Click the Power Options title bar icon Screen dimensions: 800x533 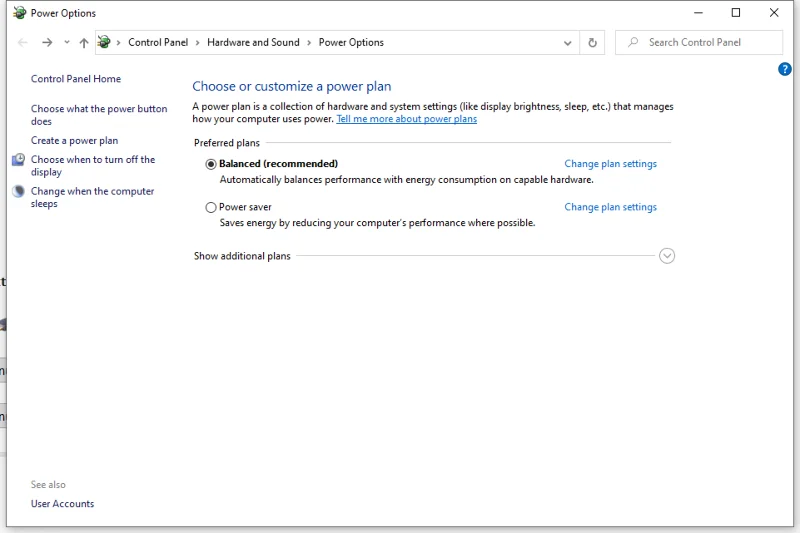coord(19,13)
